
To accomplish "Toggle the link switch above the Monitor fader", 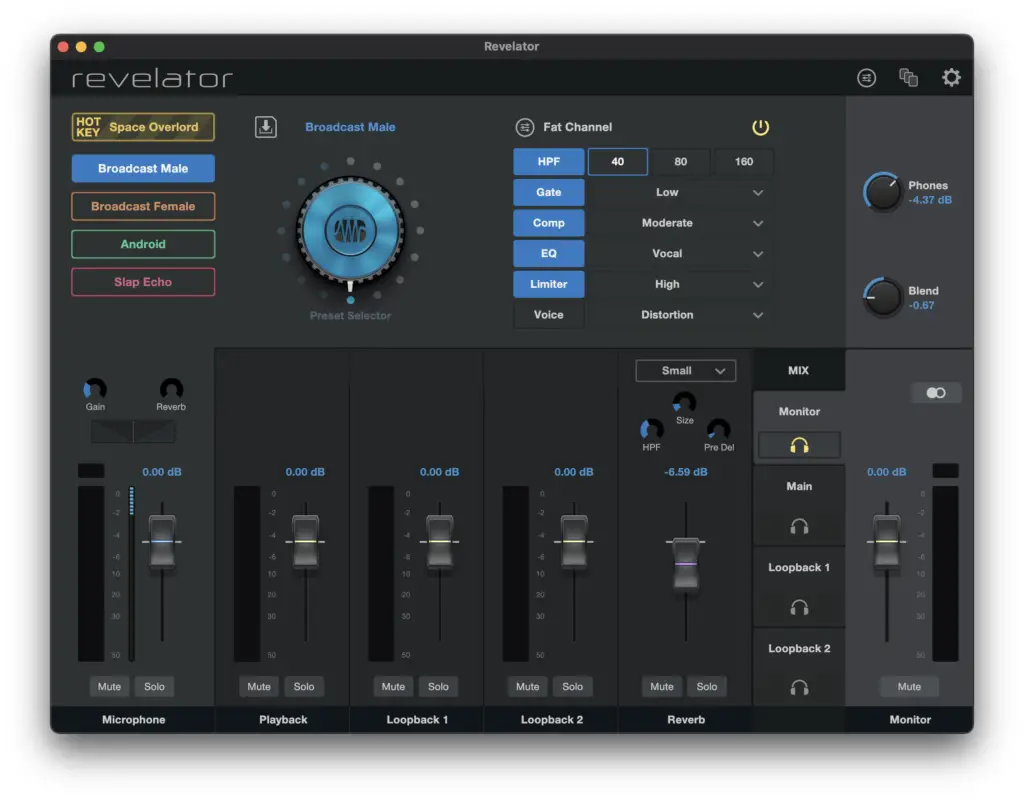I will [x=936, y=392].
